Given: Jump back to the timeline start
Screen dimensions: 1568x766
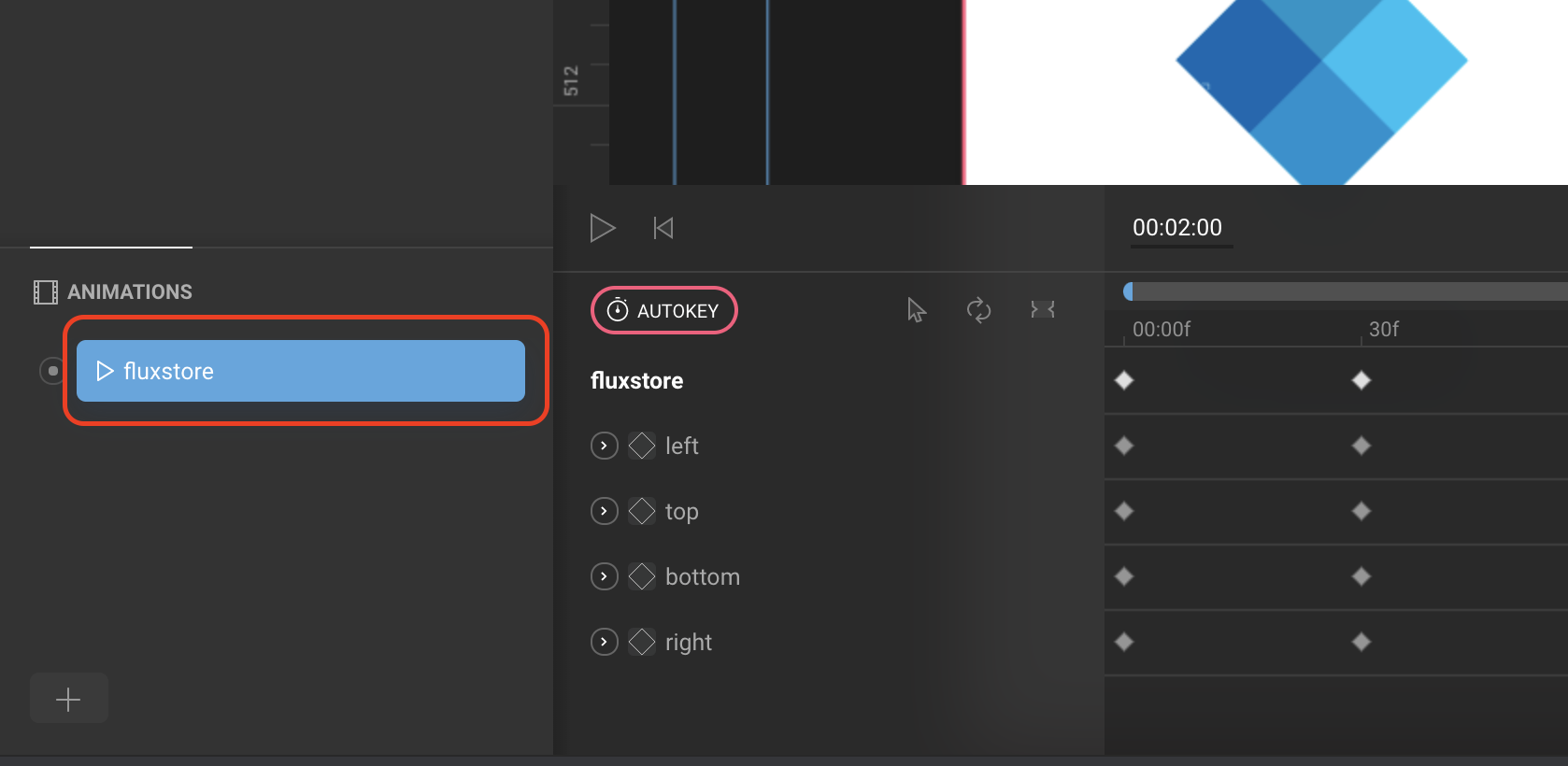Looking at the screenshot, I should 663,228.
